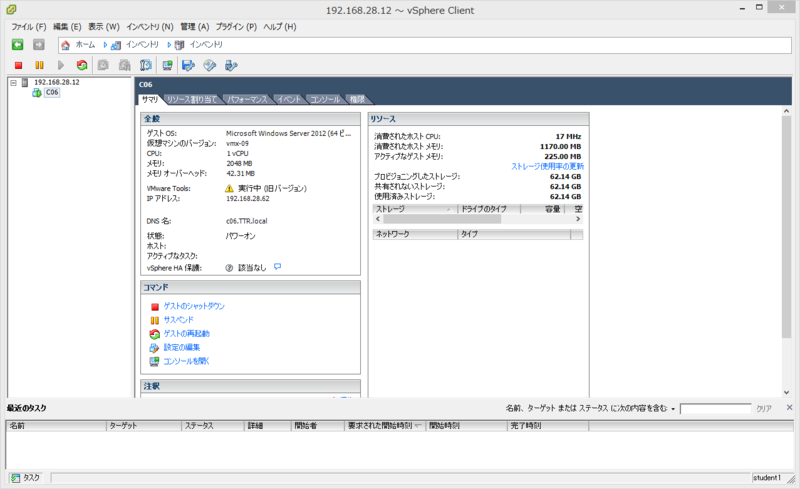Select the サマリ tab
This screenshot has height=489, width=800.
150,100
